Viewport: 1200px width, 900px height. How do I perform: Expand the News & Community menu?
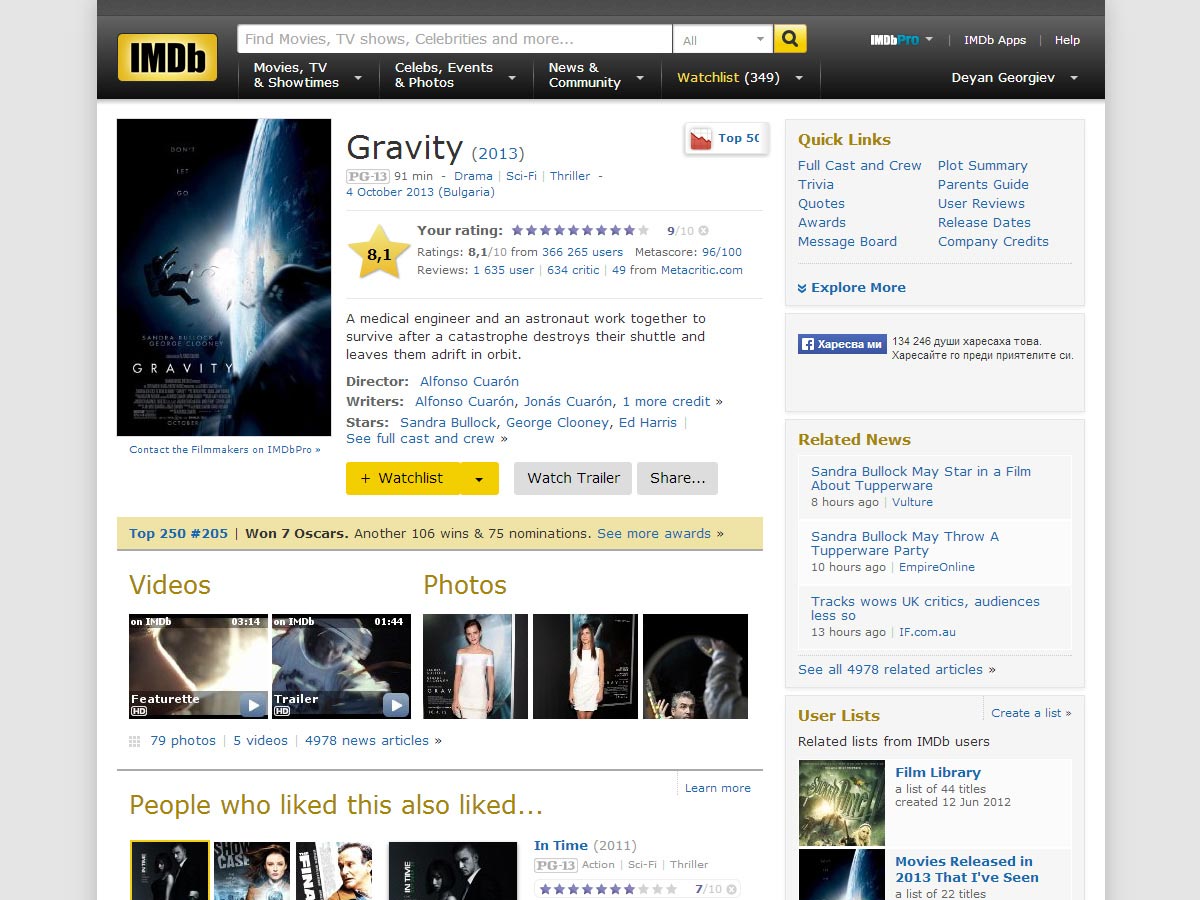(x=596, y=75)
